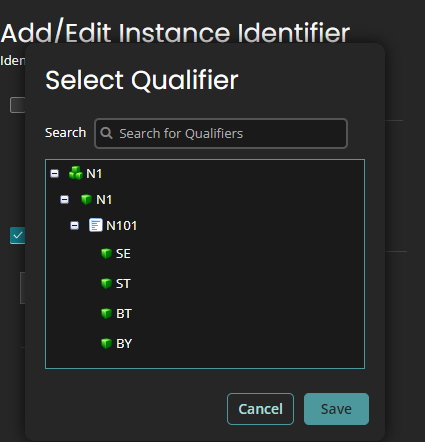
Task: Click the green cube icon of nested N1
Action: [x=86, y=199]
